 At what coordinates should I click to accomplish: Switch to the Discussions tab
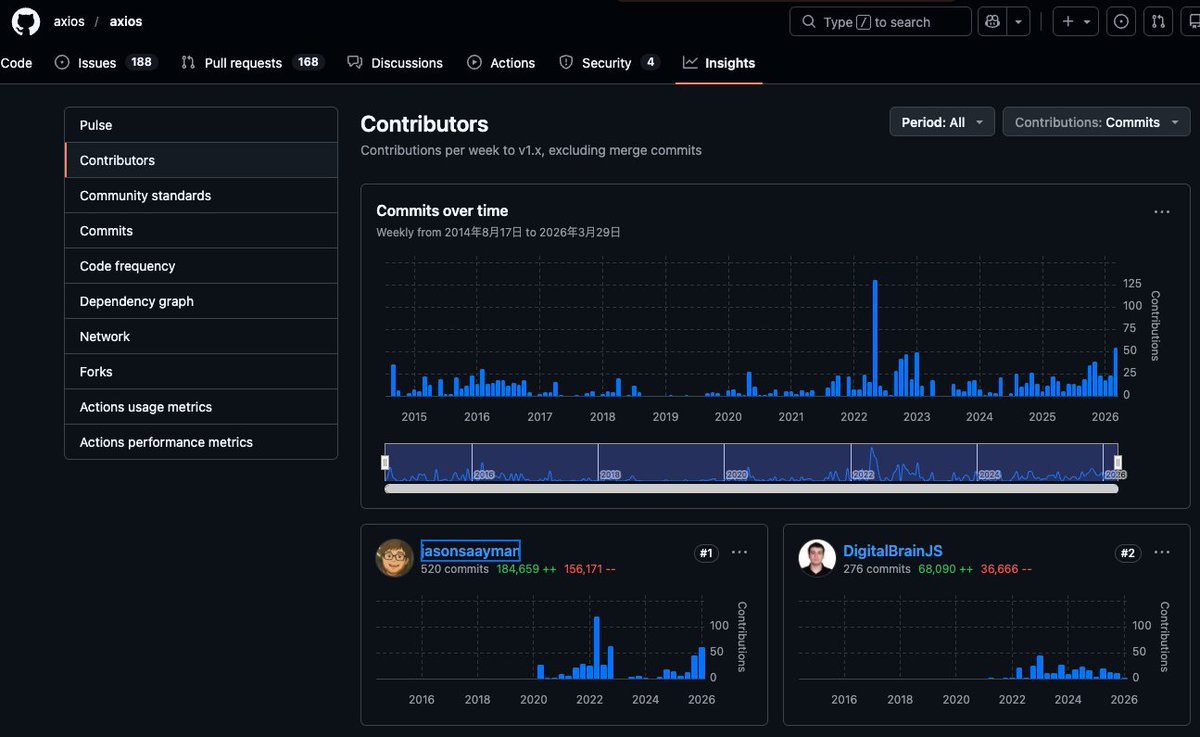click(395, 63)
